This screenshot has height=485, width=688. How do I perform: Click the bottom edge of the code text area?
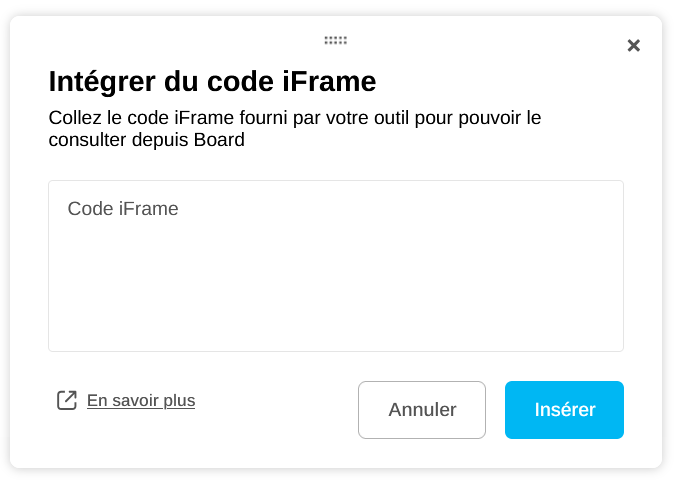tap(336, 349)
